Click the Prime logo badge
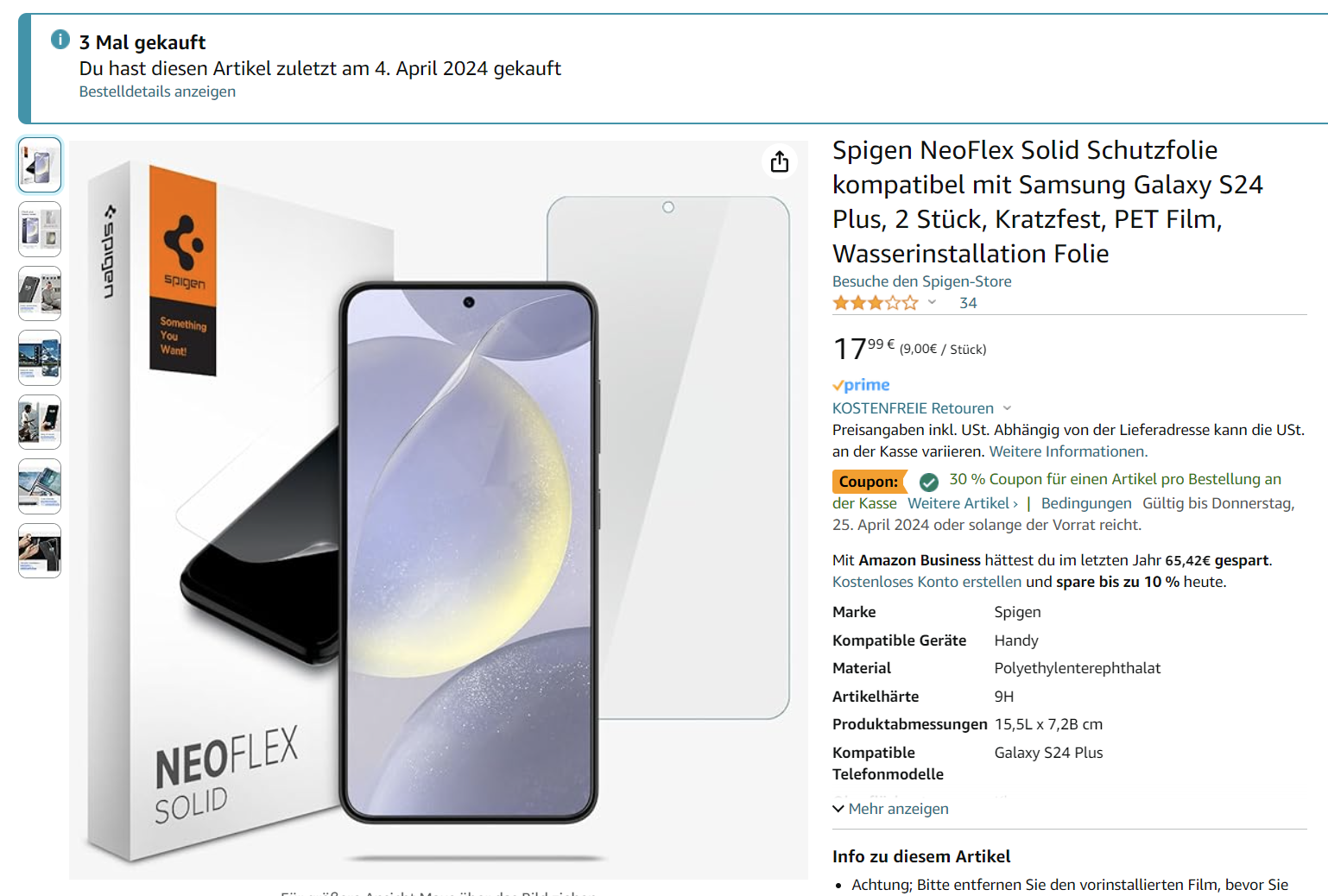The image size is (1328, 896). pos(861,385)
